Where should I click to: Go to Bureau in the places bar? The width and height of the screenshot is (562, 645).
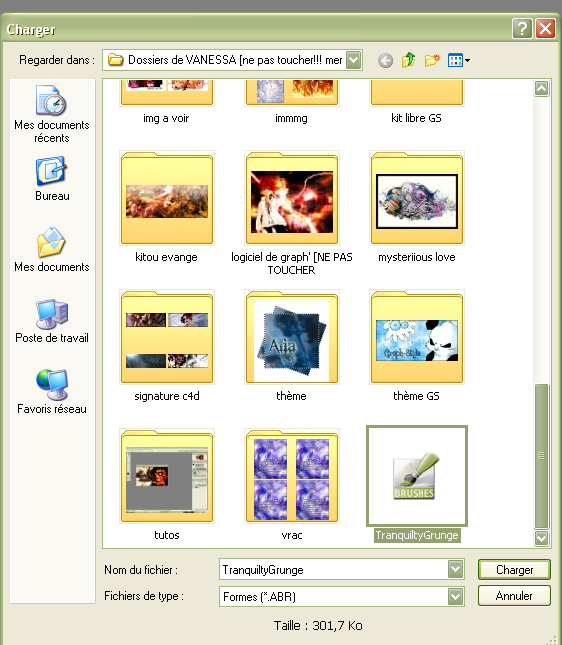[52, 179]
